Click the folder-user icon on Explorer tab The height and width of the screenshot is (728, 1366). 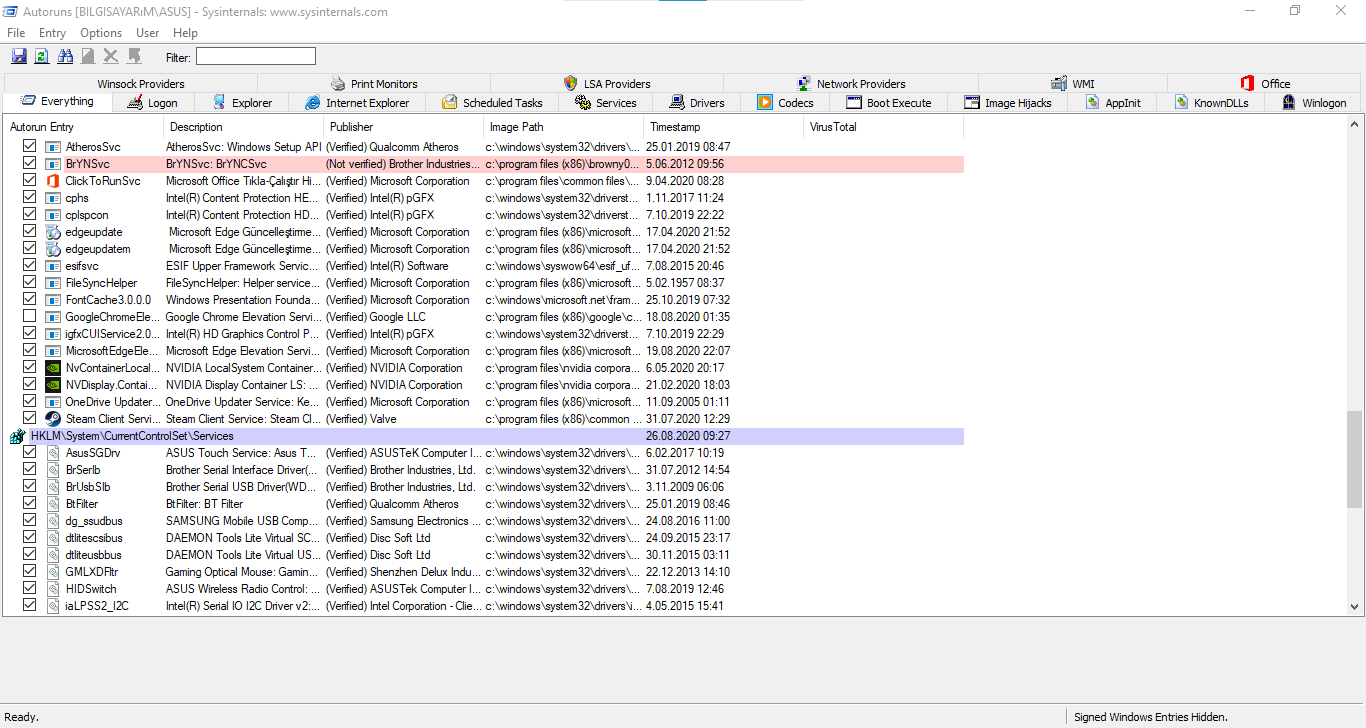tap(219, 102)
